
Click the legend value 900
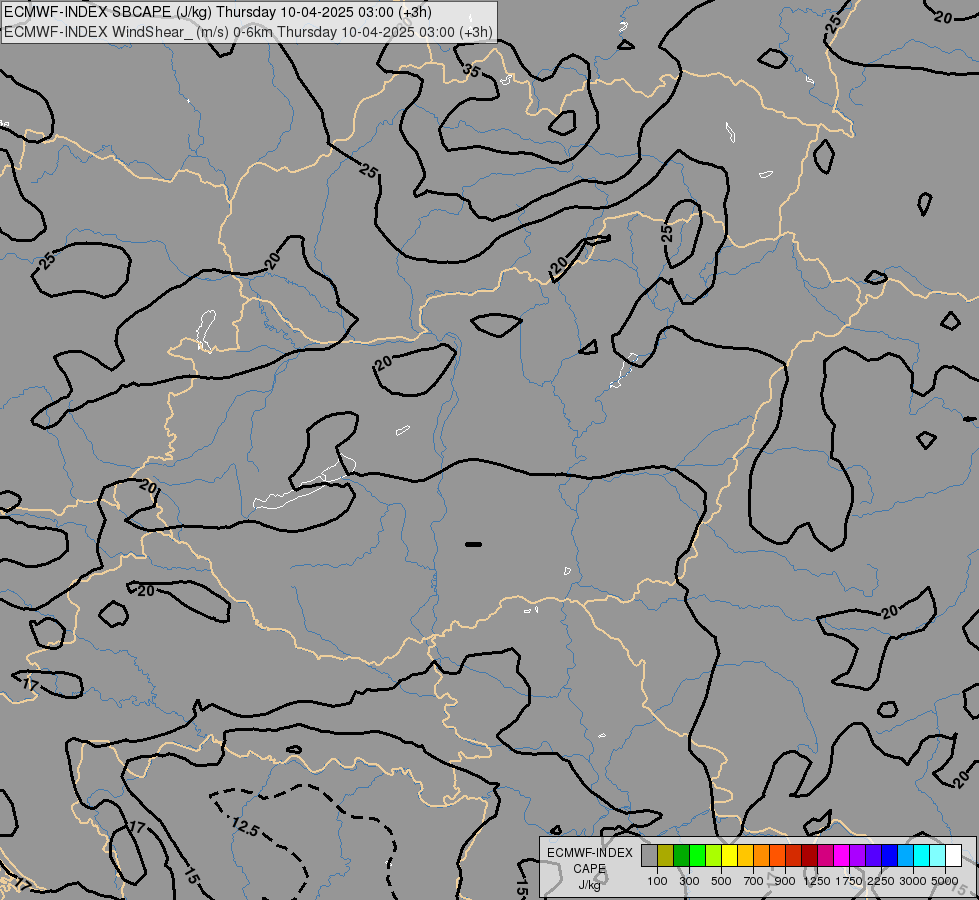tap(785, 881)
